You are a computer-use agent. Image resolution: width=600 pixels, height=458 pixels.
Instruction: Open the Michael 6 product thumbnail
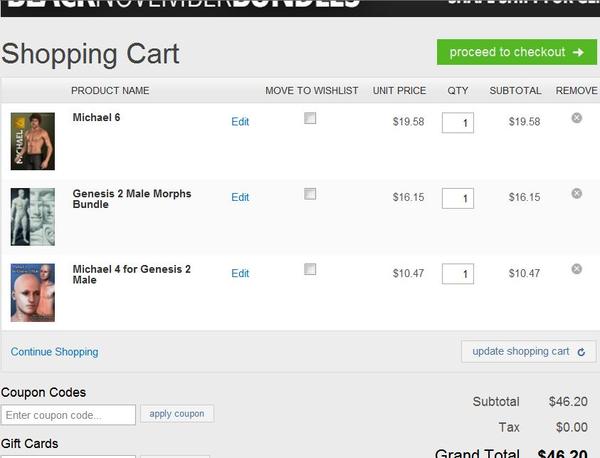[33, 141]
